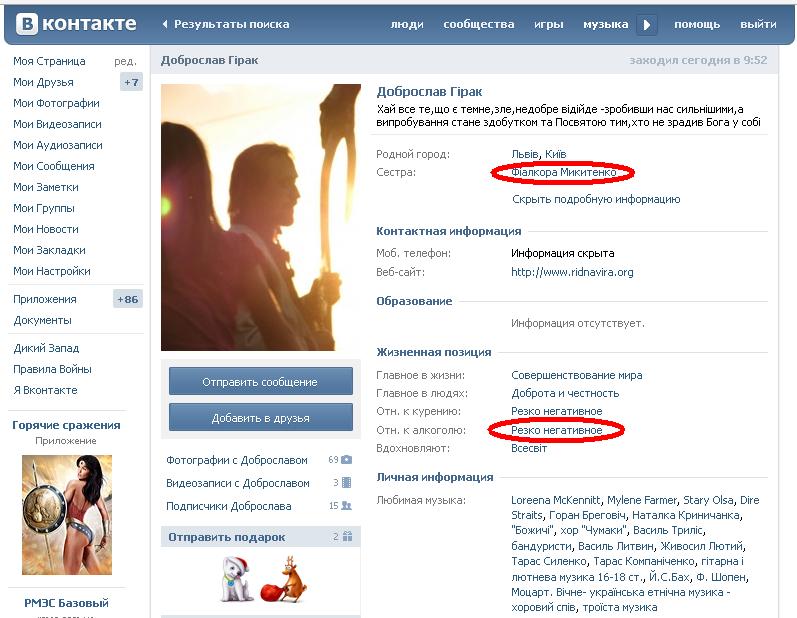Open Мои Сообщения
The height and width of the screenshot is (618, 797).
54,166
